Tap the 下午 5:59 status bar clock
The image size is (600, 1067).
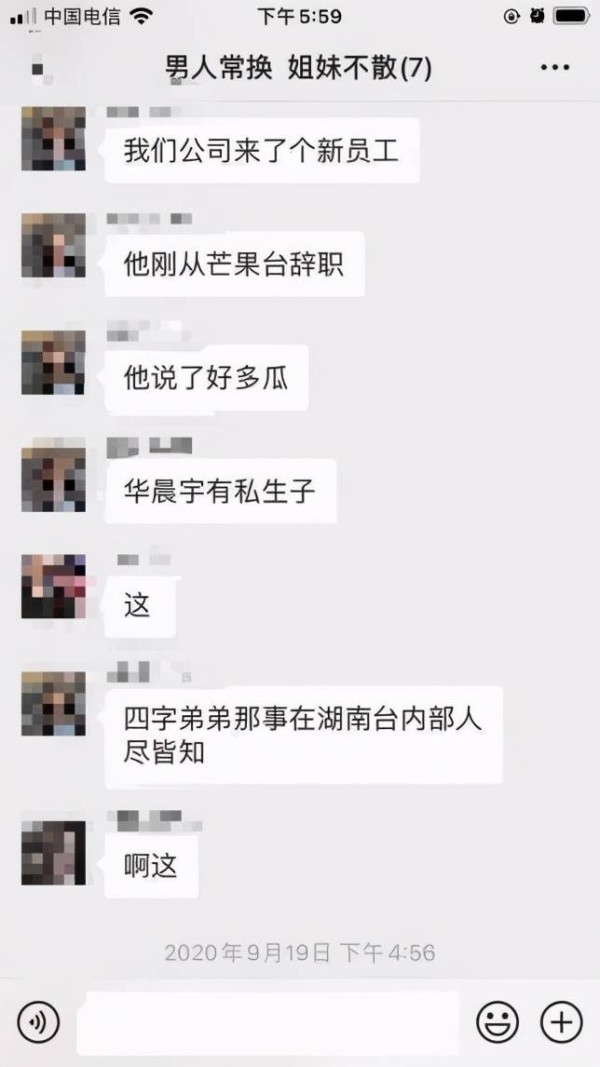click(x=299, y=16)
